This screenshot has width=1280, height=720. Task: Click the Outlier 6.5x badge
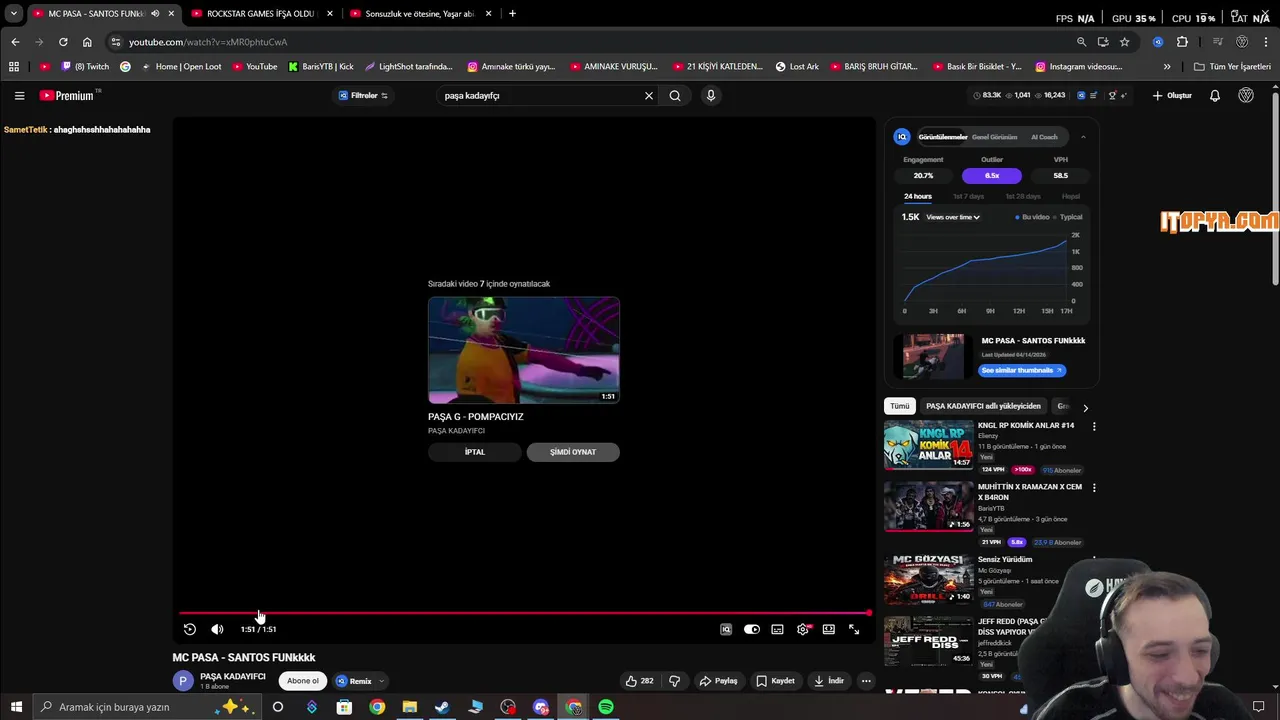point(992,176)
